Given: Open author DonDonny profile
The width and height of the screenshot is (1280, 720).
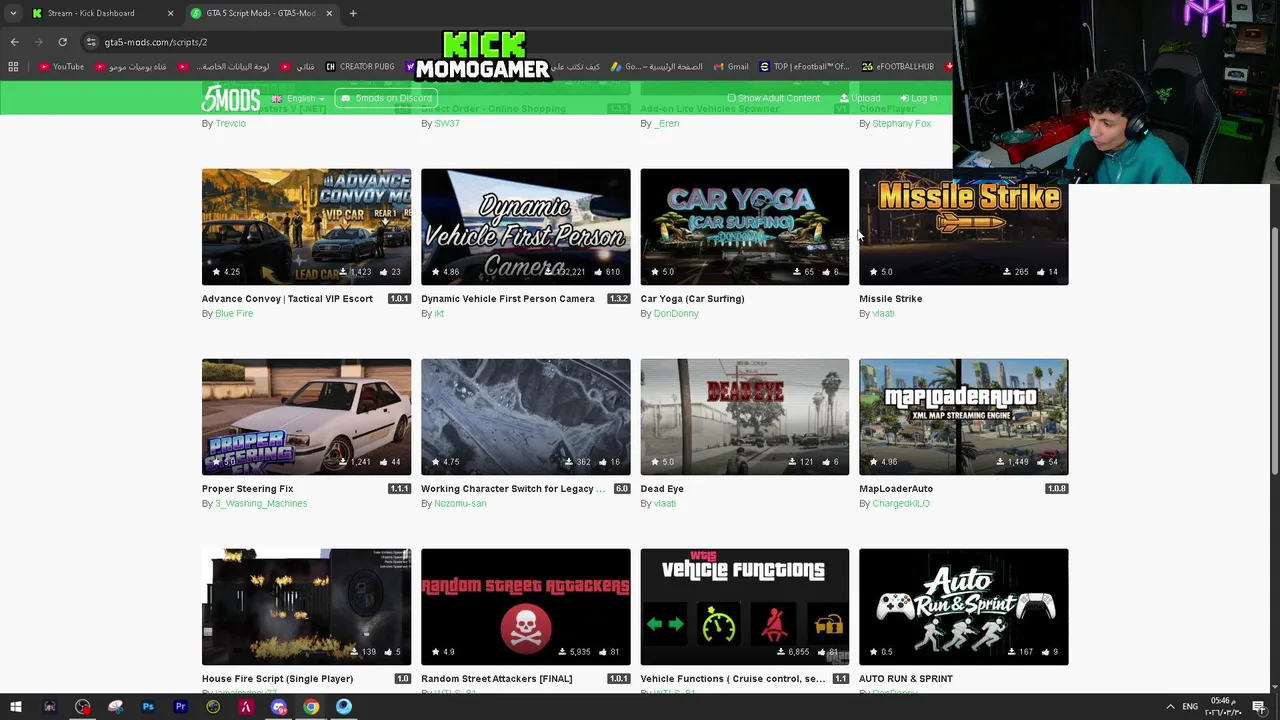Looking at the screenshot, I should coord(676,314).
